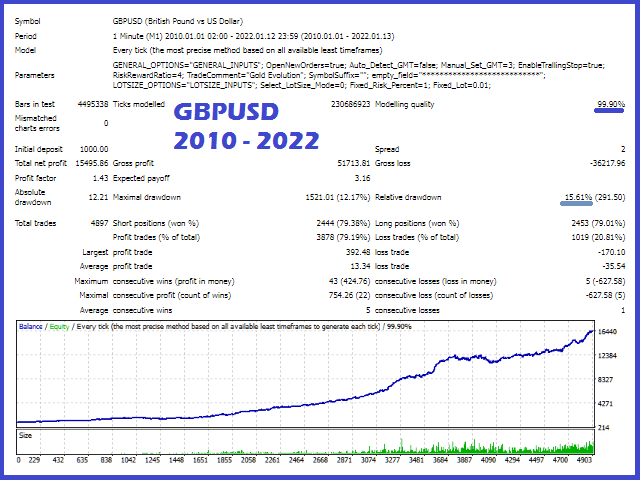Click the "Profit factor" label
Screen dimensions: 640x480
pos(36,178)
